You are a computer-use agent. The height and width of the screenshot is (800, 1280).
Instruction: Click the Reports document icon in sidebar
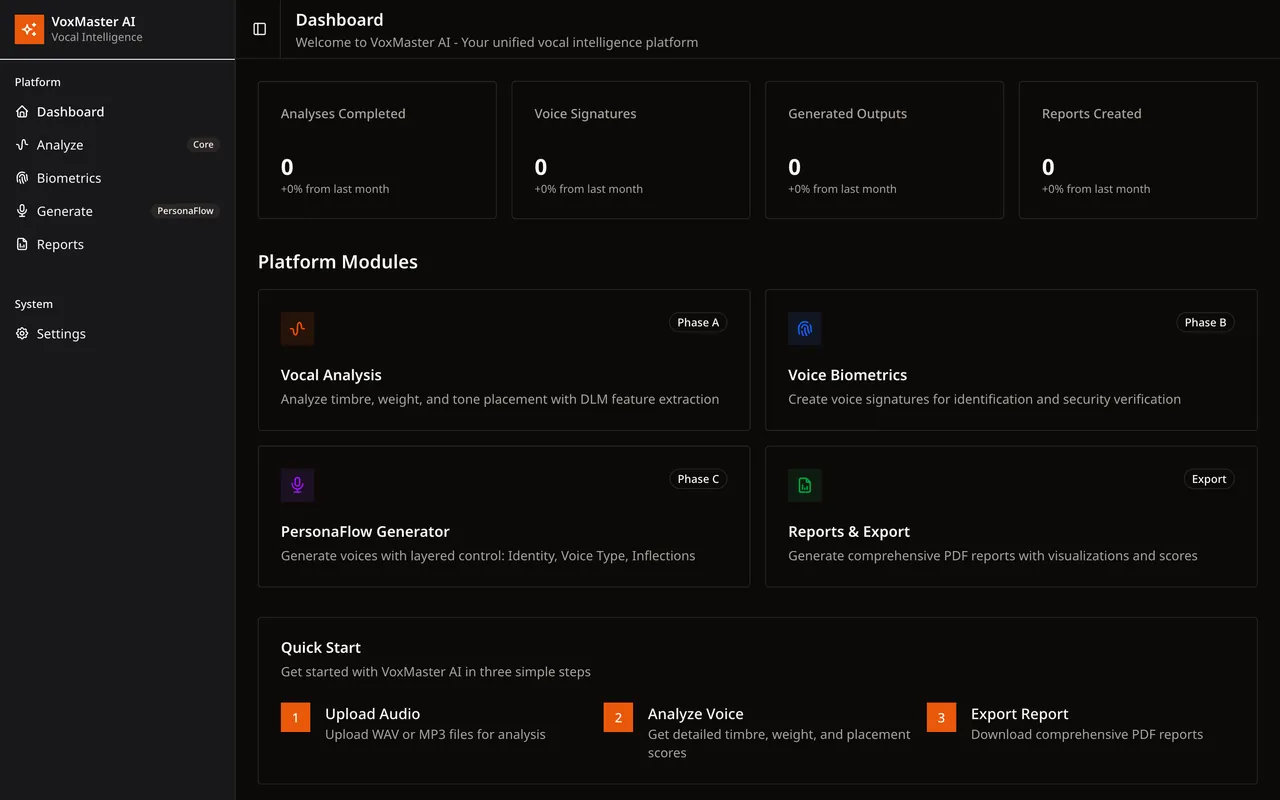22,244
